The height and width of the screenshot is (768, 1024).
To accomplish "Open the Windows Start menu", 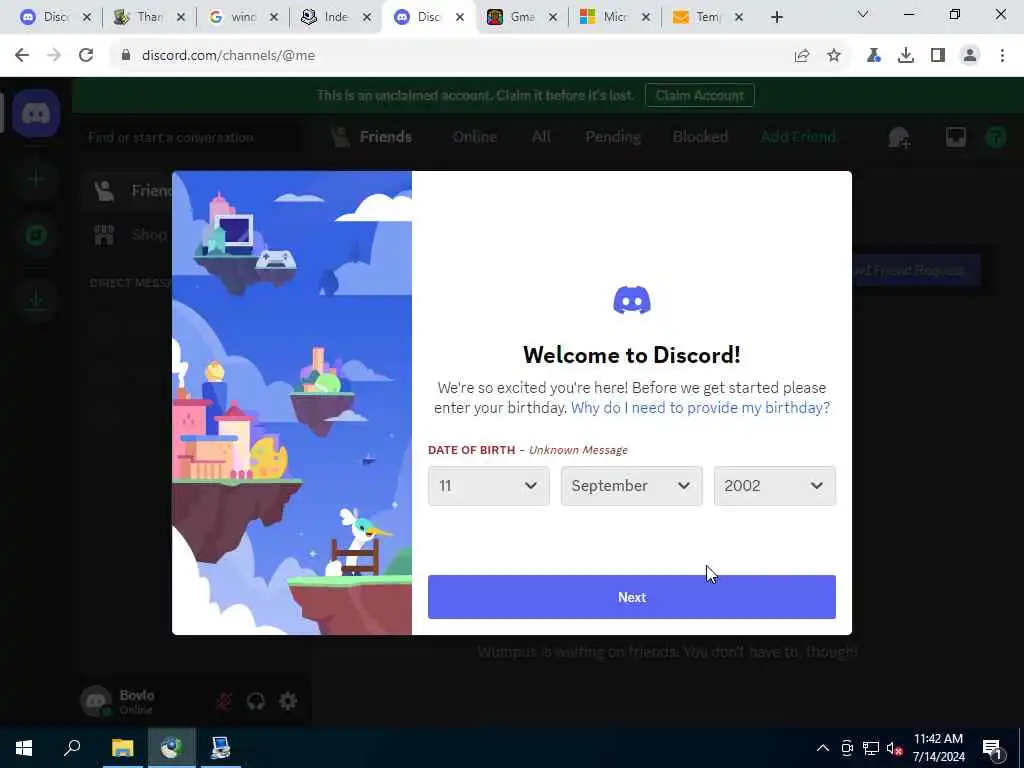I will (x=24, y=748).
